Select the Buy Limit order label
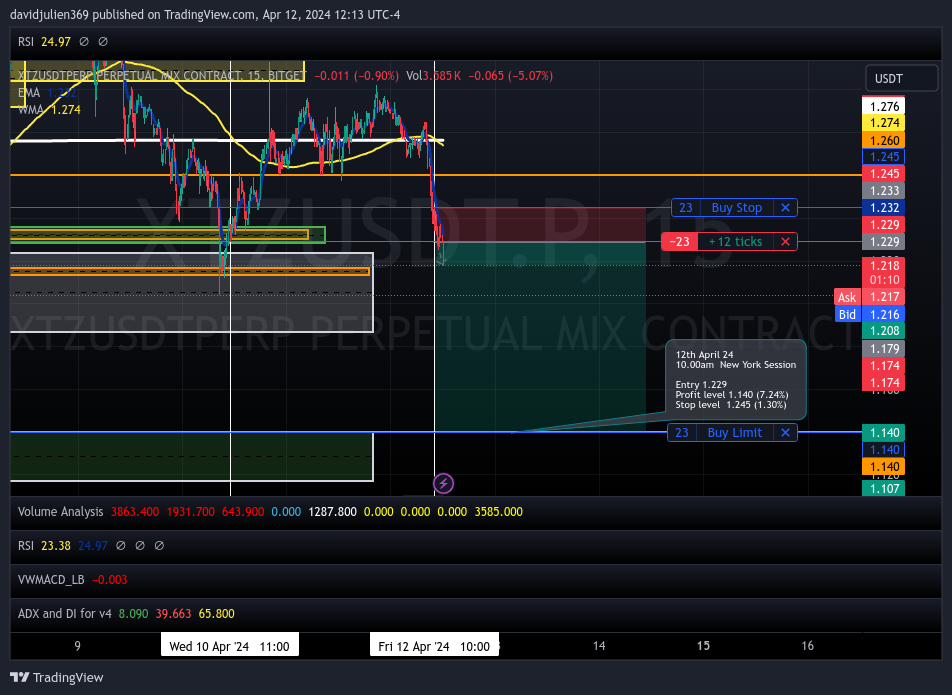Image resolution: width=952 pixels, height=695 pixels. point(734,433)
